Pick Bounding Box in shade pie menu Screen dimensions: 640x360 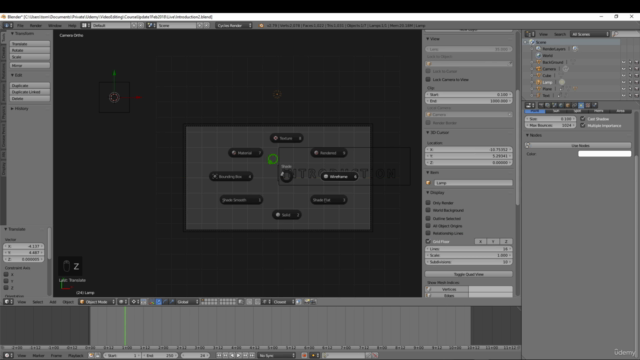click(231, 177)
